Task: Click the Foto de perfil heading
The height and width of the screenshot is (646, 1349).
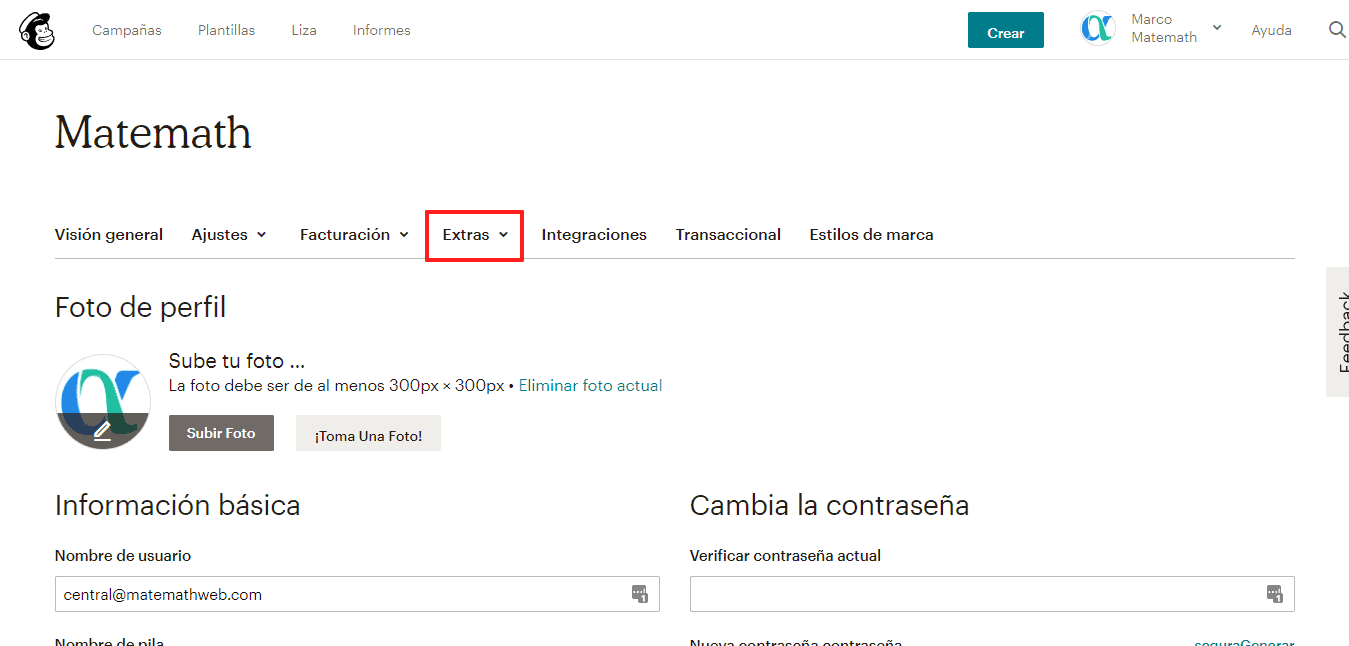Action: tap(141, 307)
